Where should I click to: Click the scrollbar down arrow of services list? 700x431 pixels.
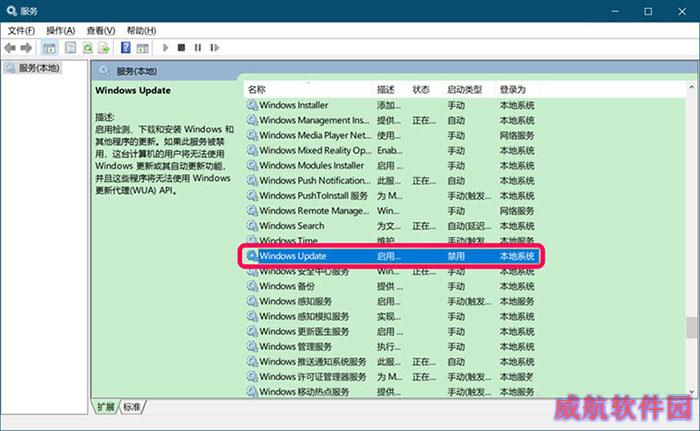692,392
